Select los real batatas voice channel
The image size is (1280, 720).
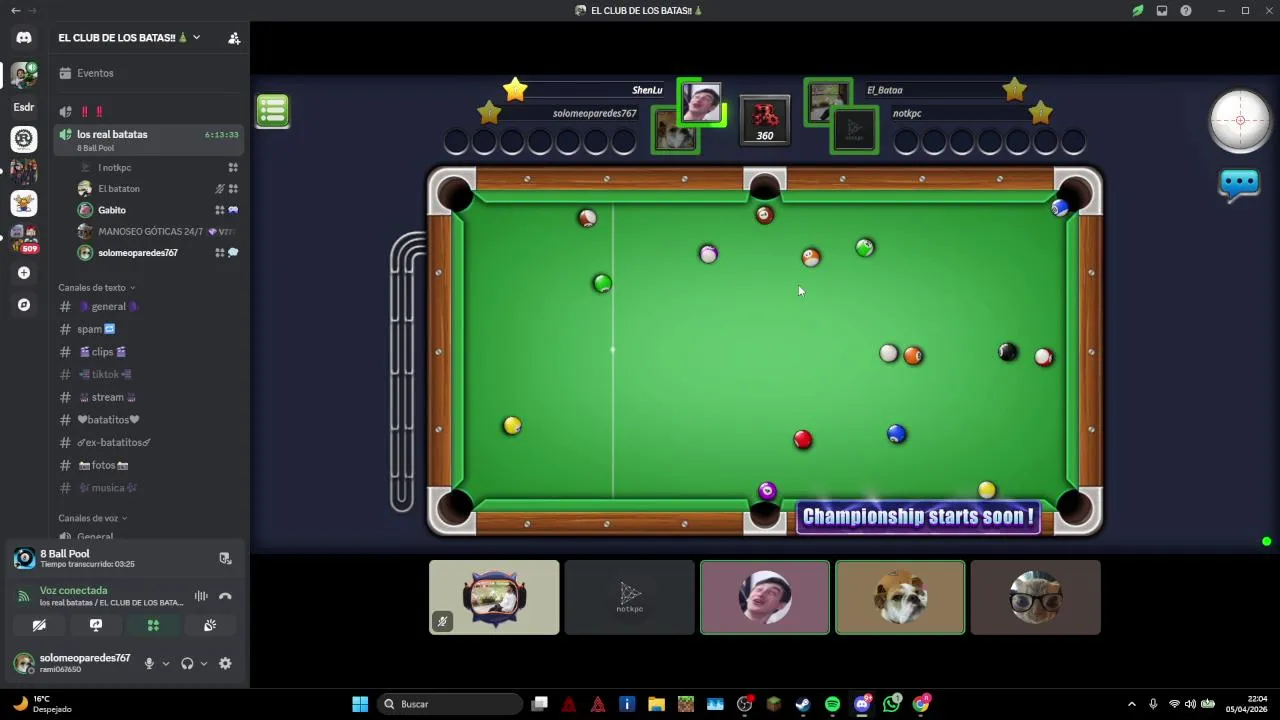[x=150, y=140]
